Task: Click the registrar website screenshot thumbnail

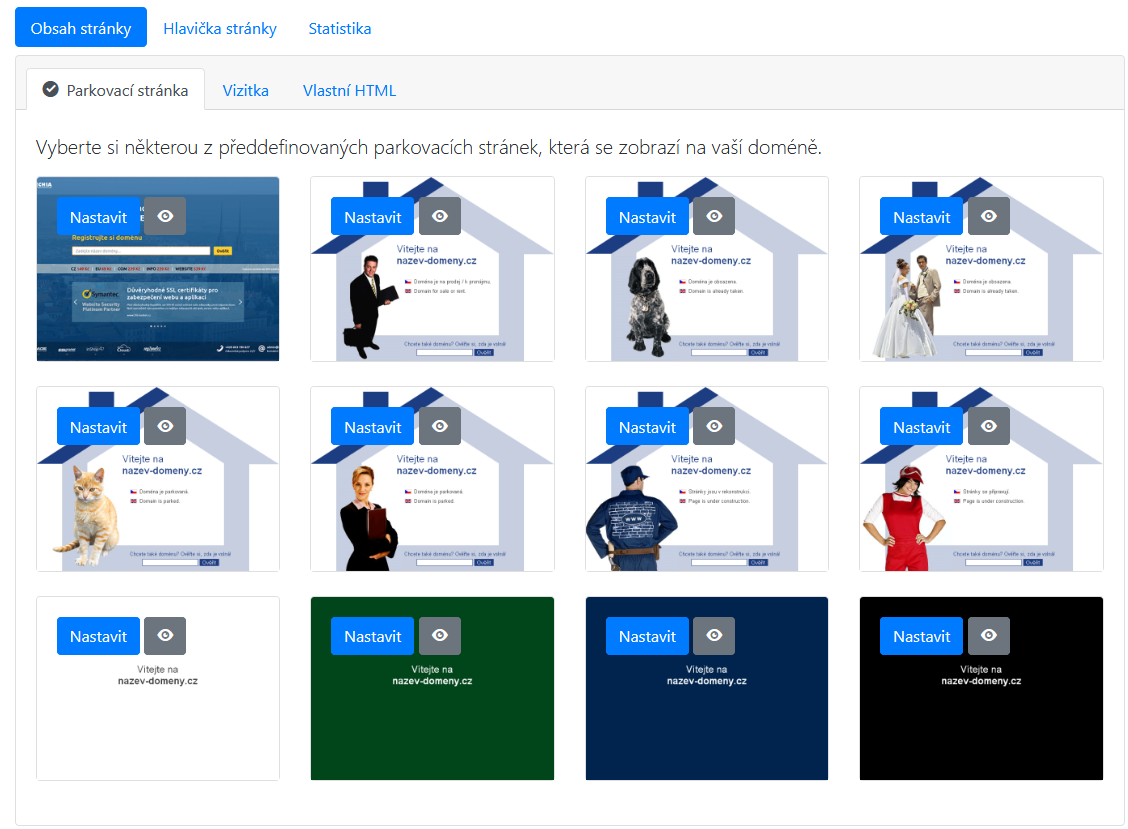Action: [157, 300]
